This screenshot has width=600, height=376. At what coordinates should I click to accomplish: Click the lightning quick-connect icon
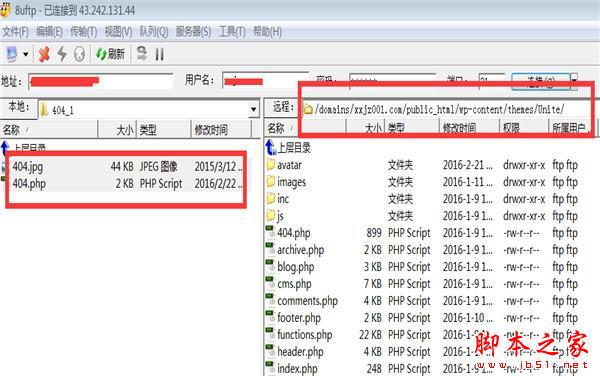coord(62,54)
